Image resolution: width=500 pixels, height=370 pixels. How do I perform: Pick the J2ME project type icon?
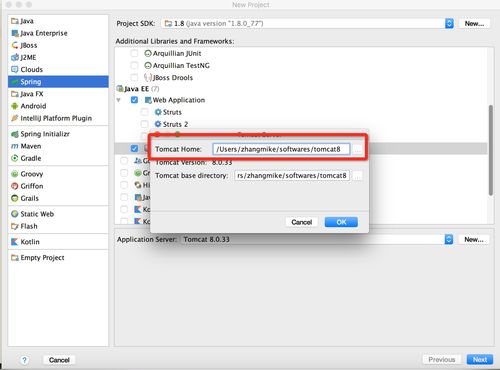pos(15,57)
